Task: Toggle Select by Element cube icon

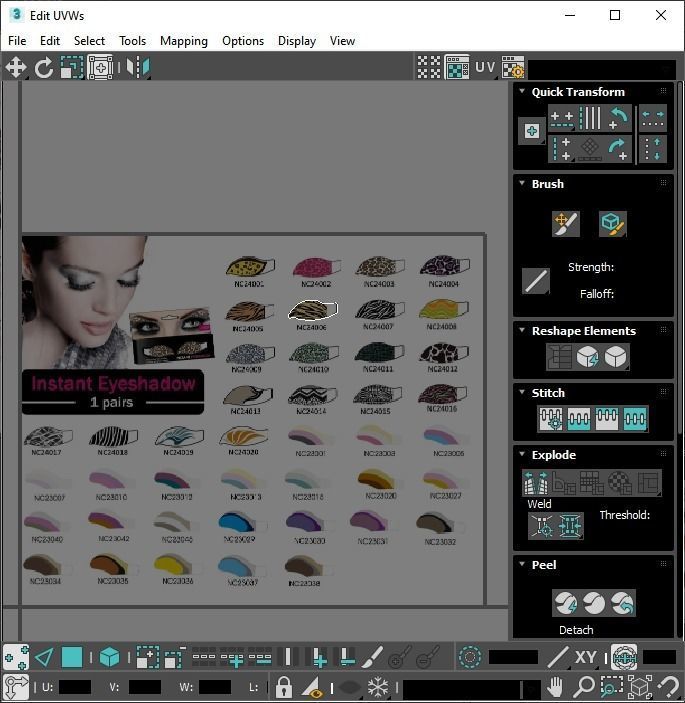Action: (109, 658)
